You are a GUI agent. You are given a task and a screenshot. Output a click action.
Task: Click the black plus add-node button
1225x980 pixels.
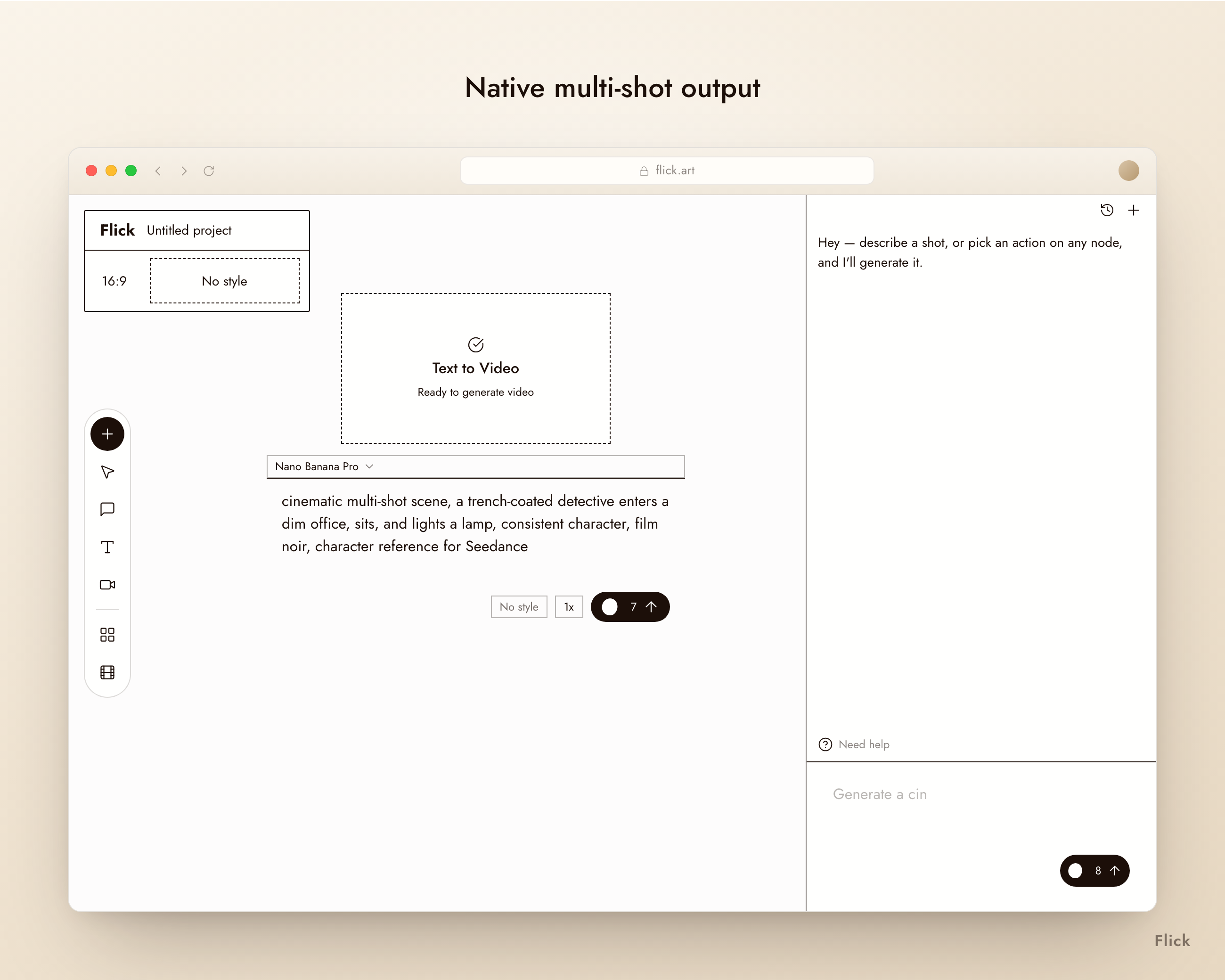coord(107,434)
